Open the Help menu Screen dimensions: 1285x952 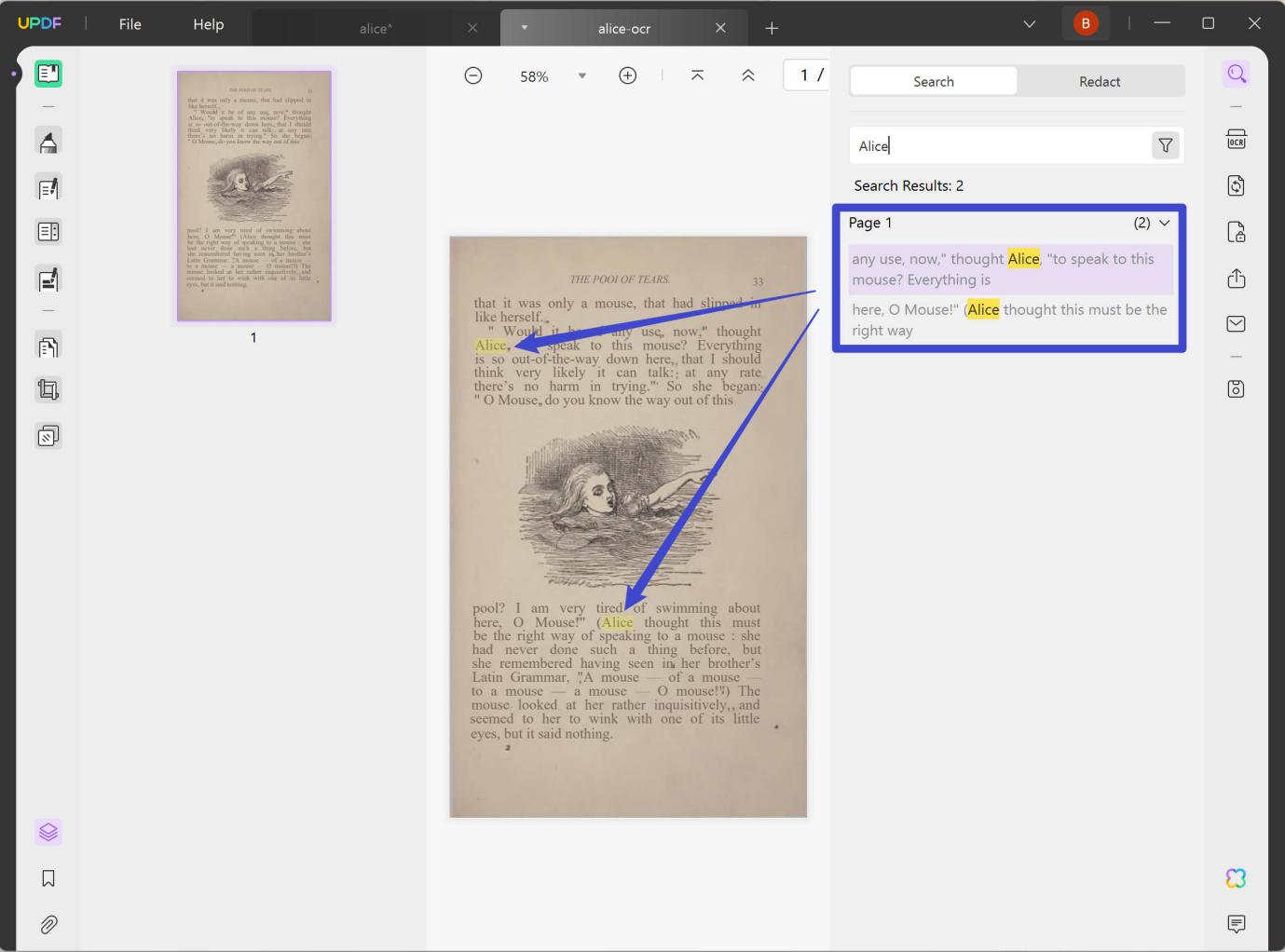pyautogui.click(x=207, y=24)
